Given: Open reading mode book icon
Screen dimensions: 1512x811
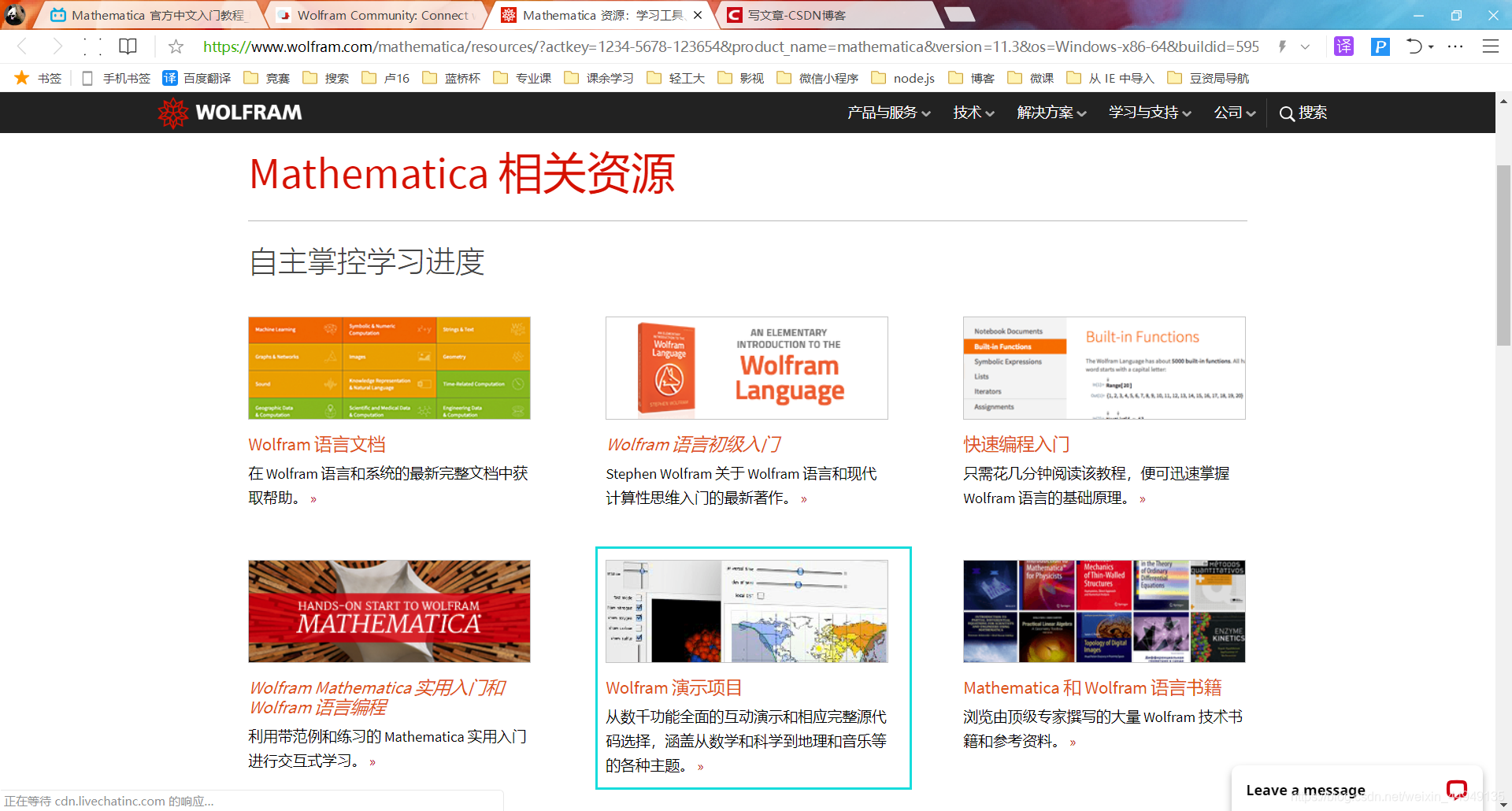Looking at the screenshot, I should click(128, 46).
